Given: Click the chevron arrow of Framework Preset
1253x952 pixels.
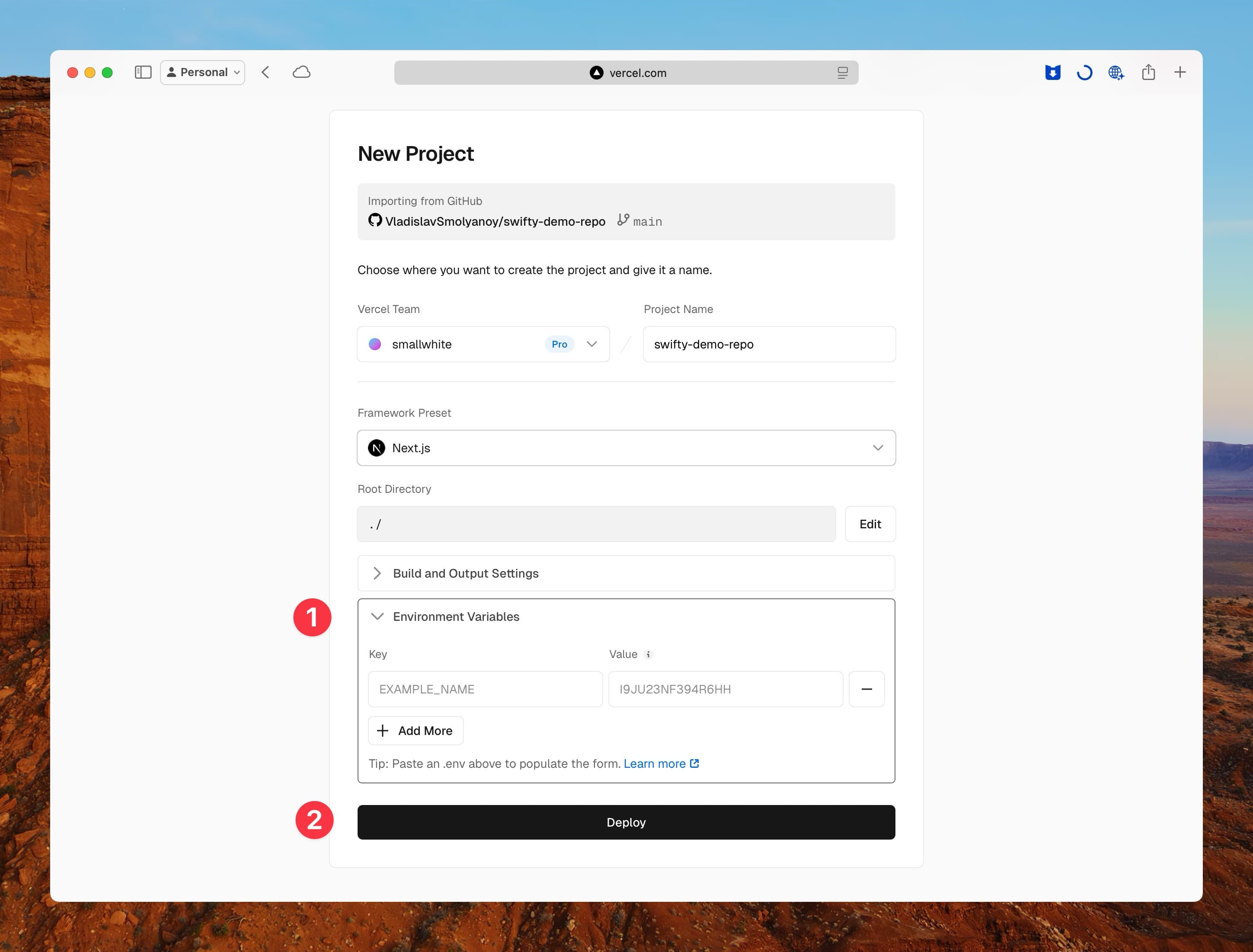Looking at the screenshot, I should pos(878,448).
